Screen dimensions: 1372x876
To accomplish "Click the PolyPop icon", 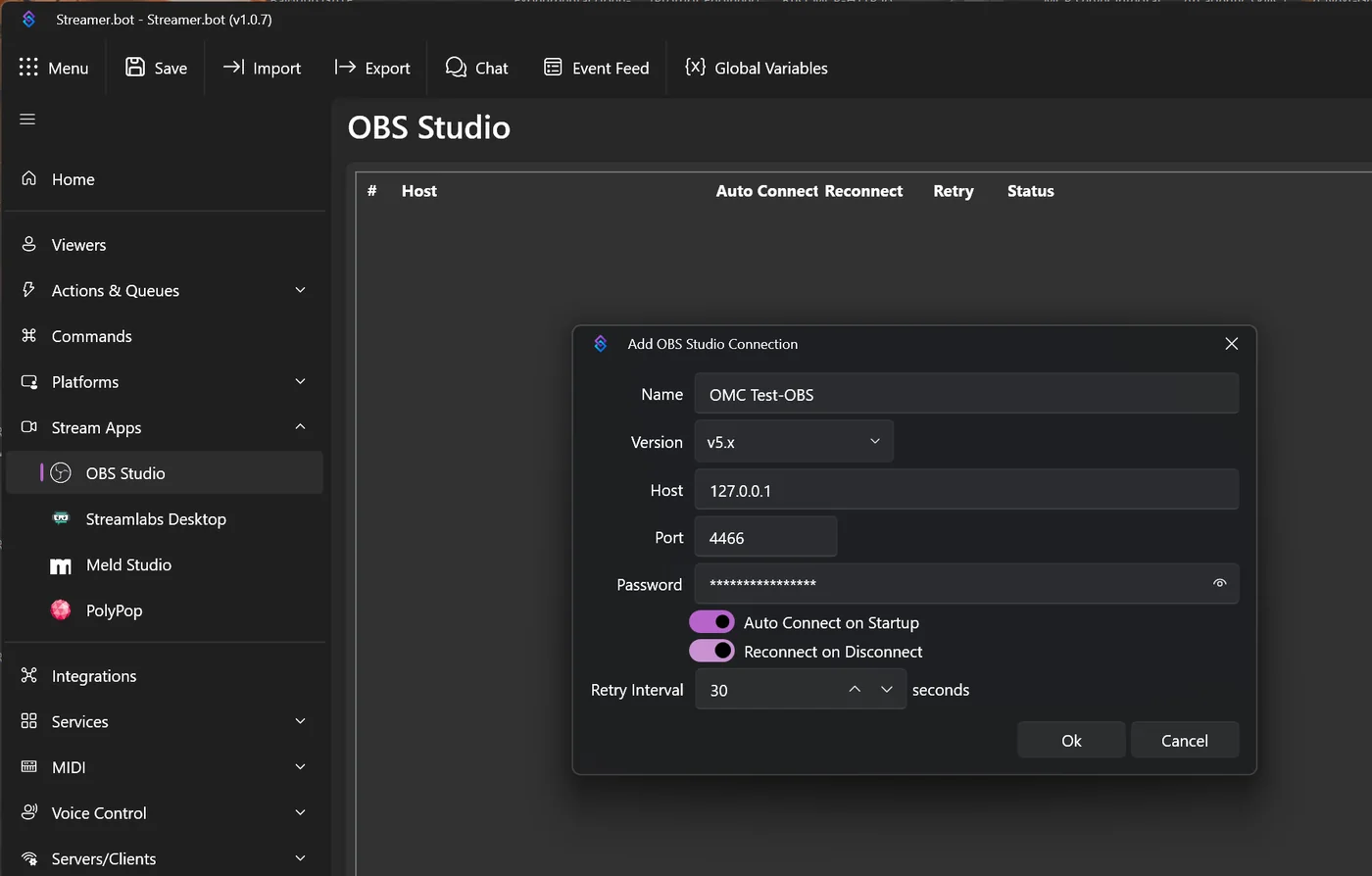I will coord(61,609).
